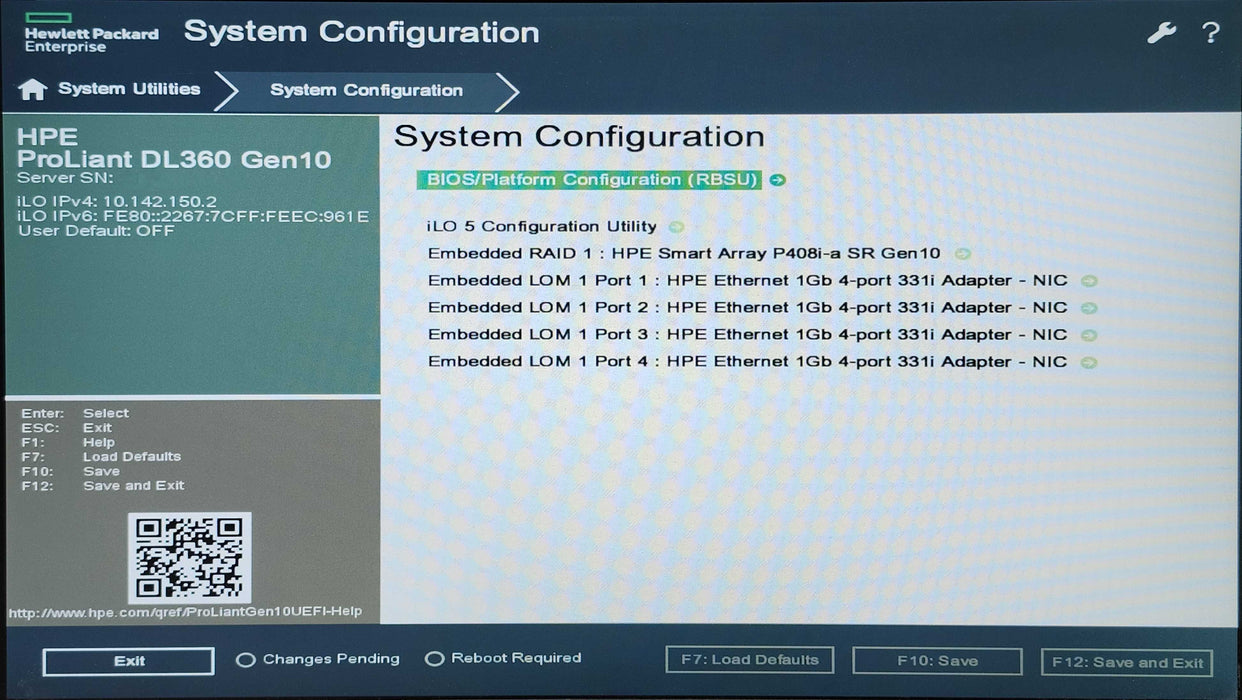Click the arrow beside Embedded RAID 1 entry
1242x700 pixels.
963,253
